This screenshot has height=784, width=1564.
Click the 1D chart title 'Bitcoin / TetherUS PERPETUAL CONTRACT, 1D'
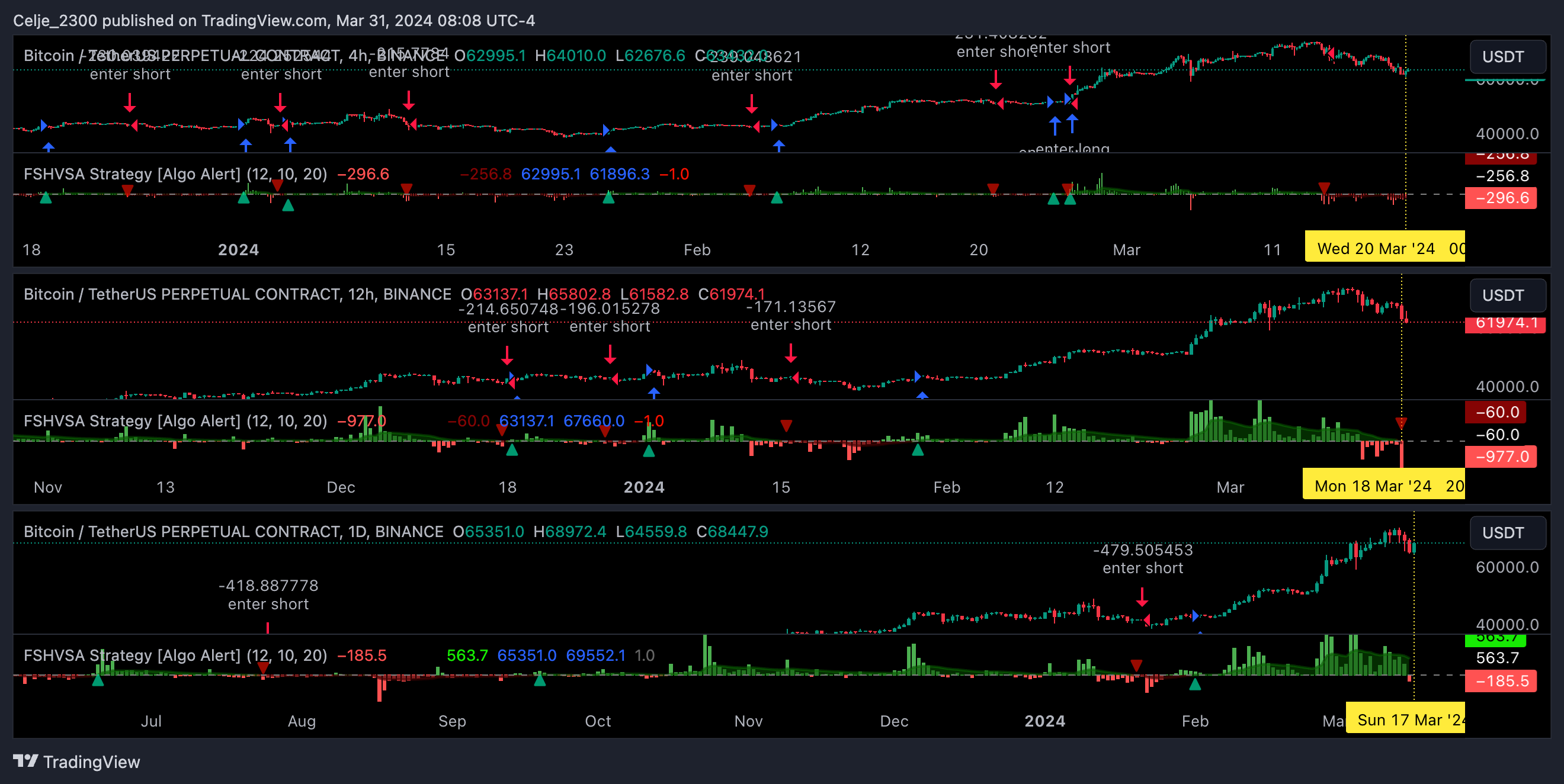point(195,532)
